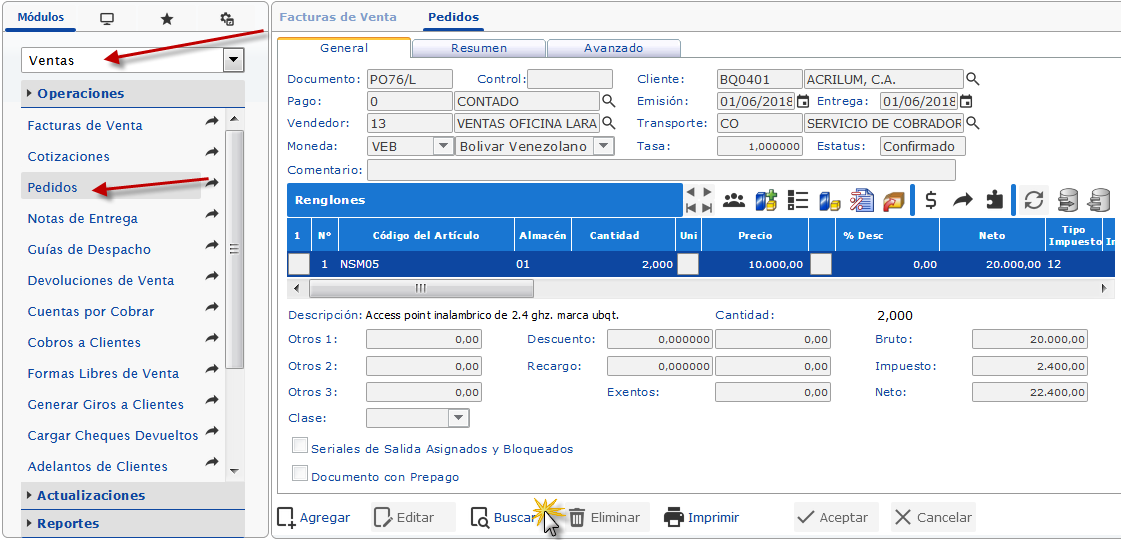Expand the Actualizaciones section
Screen dimensions: 1121x540
click(x=91, y=495)
